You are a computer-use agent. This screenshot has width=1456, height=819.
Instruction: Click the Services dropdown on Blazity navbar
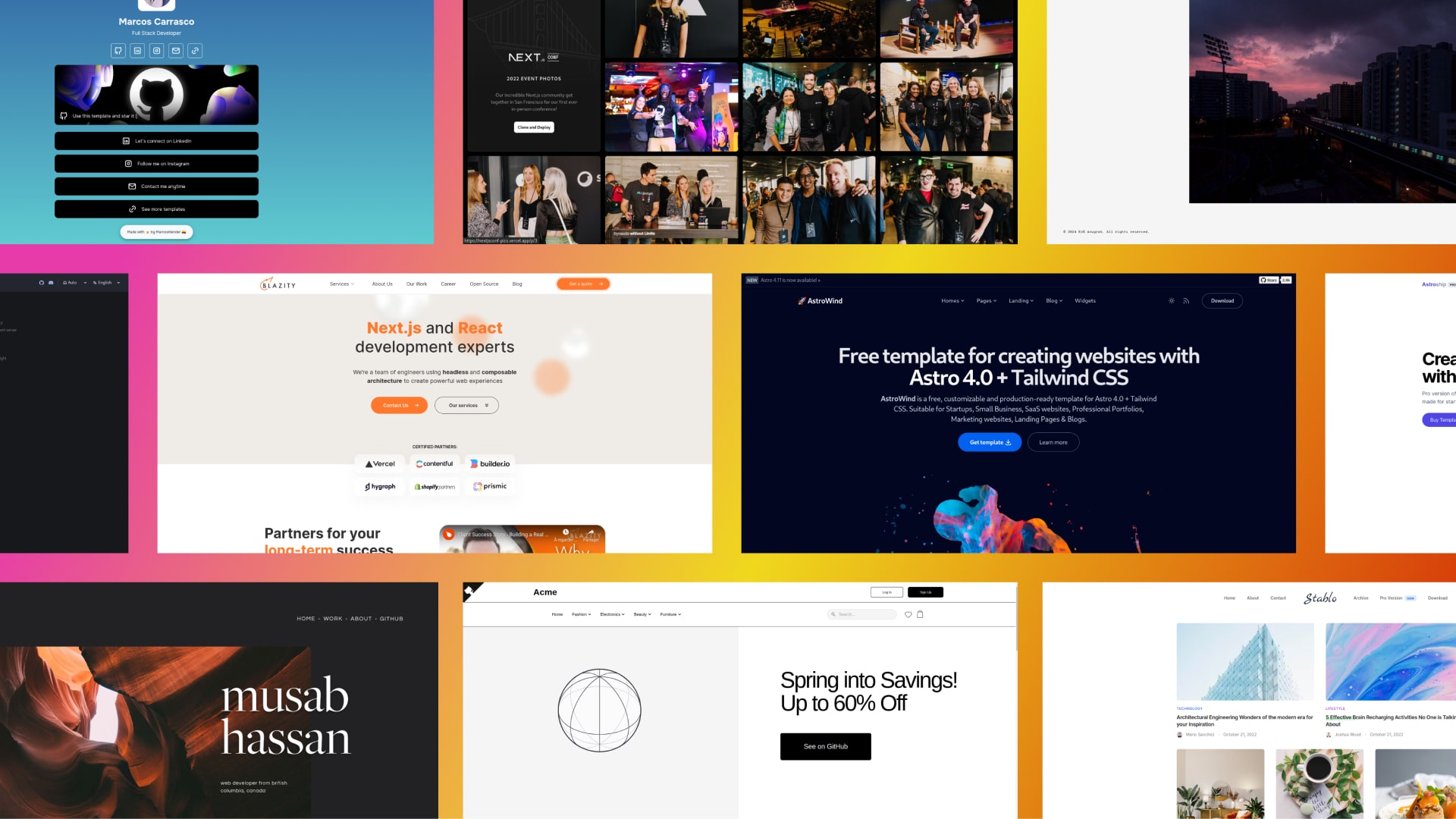[341, 284]
